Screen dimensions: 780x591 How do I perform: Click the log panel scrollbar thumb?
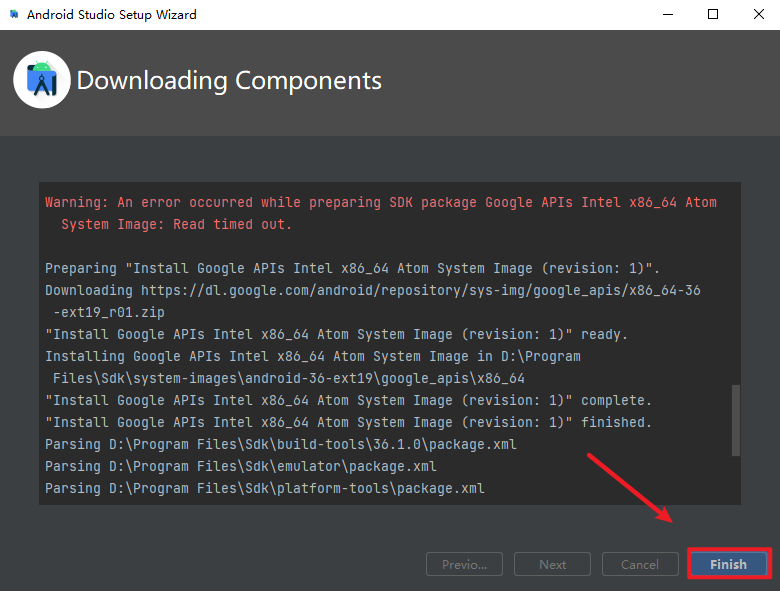coord(736,420)
